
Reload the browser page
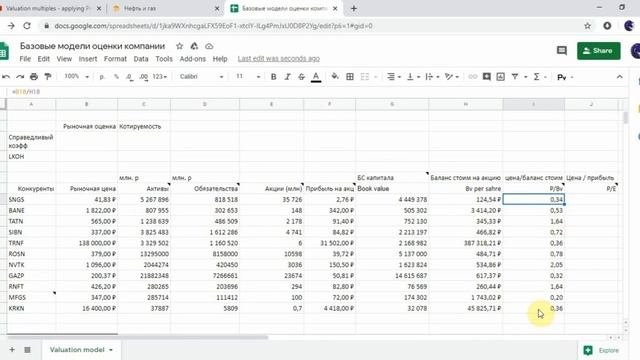(27, 26)
